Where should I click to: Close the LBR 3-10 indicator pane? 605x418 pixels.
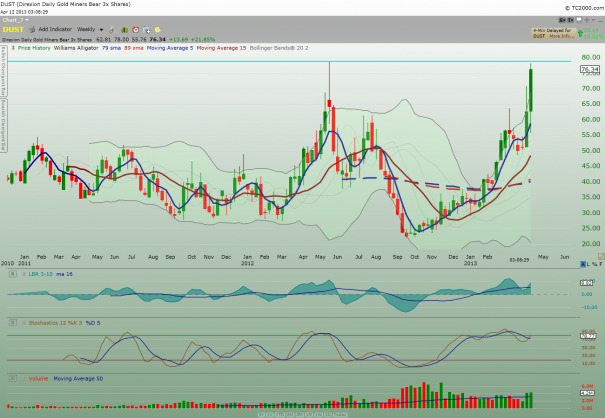13,274
